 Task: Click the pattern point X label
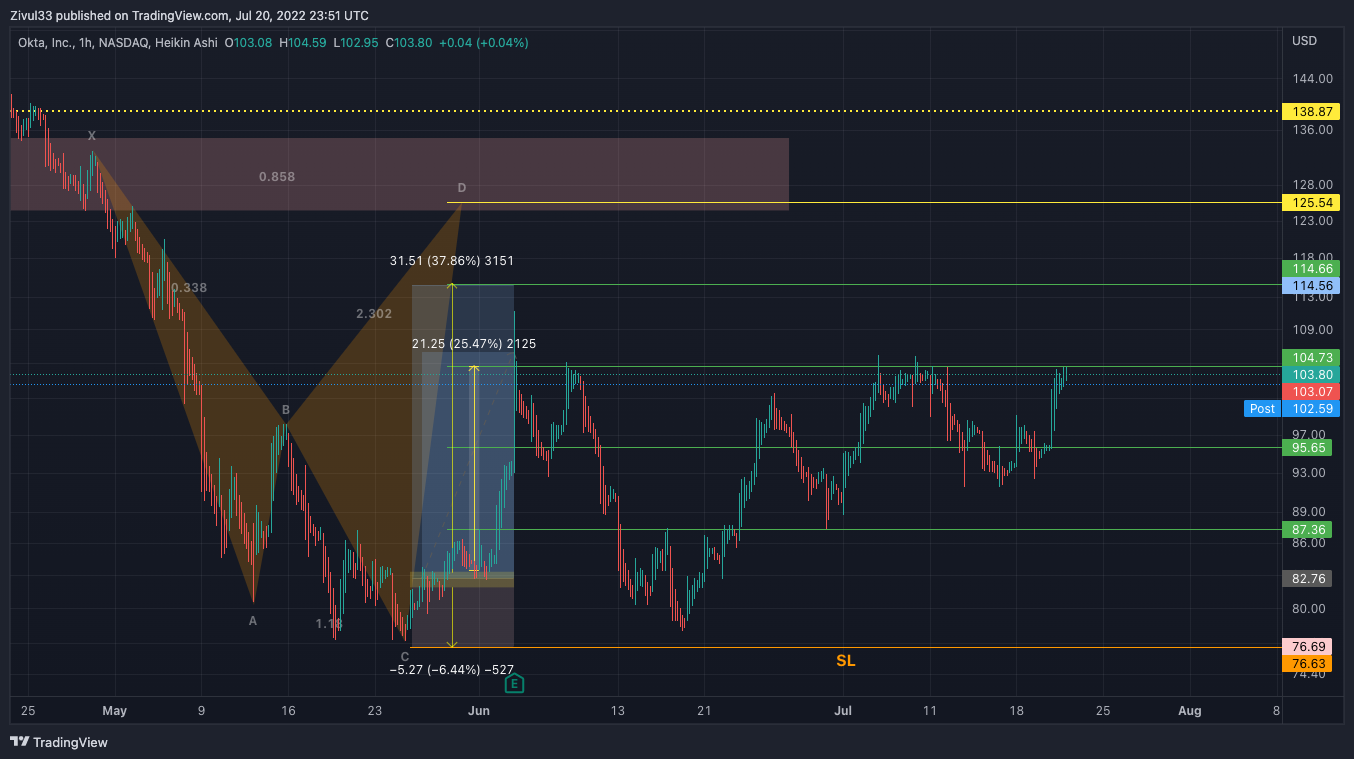pos(92,136)
